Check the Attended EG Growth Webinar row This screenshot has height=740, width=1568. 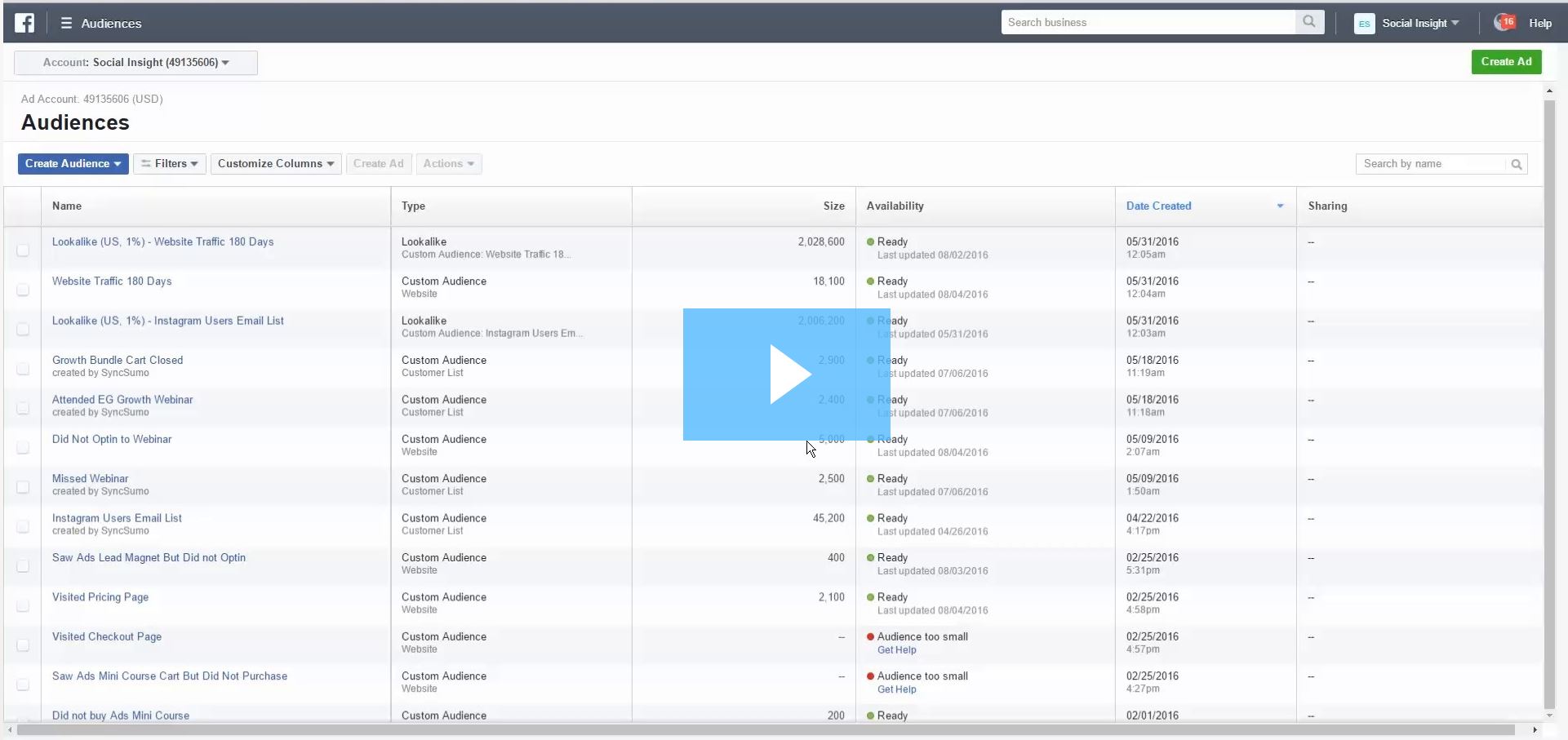tap(23, 408)
